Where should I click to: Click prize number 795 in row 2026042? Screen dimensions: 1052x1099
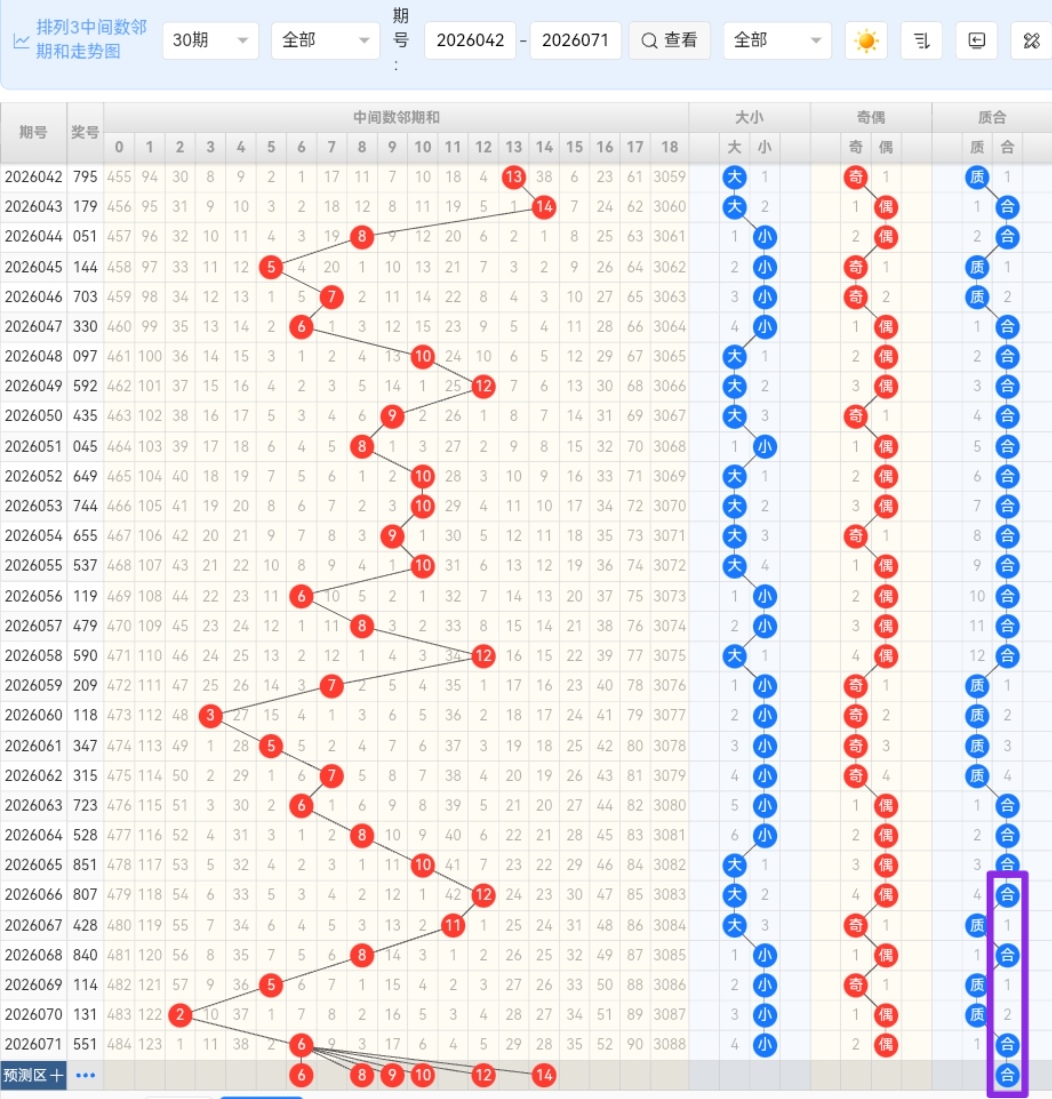[x=85, y=177]
